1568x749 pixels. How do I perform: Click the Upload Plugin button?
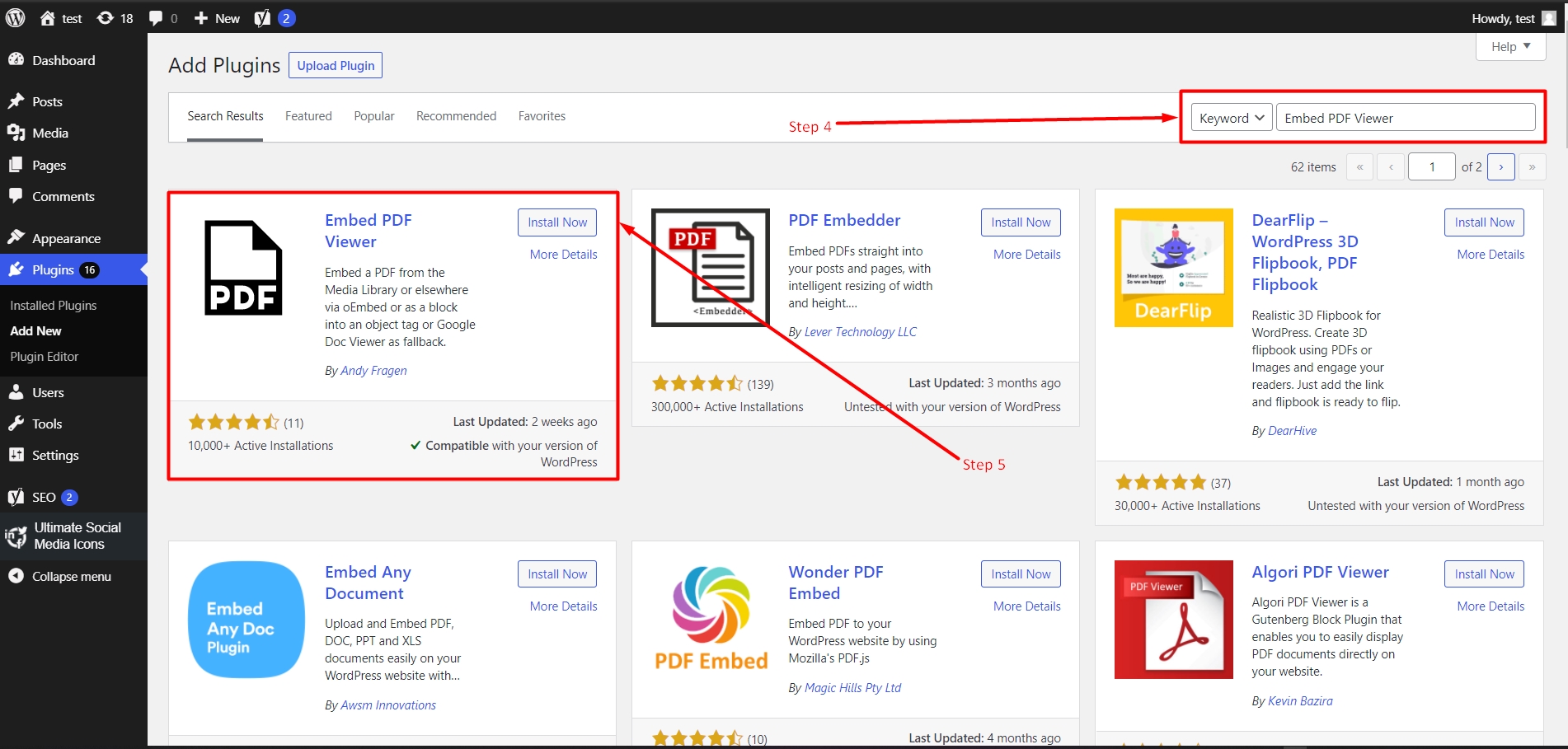336,65
